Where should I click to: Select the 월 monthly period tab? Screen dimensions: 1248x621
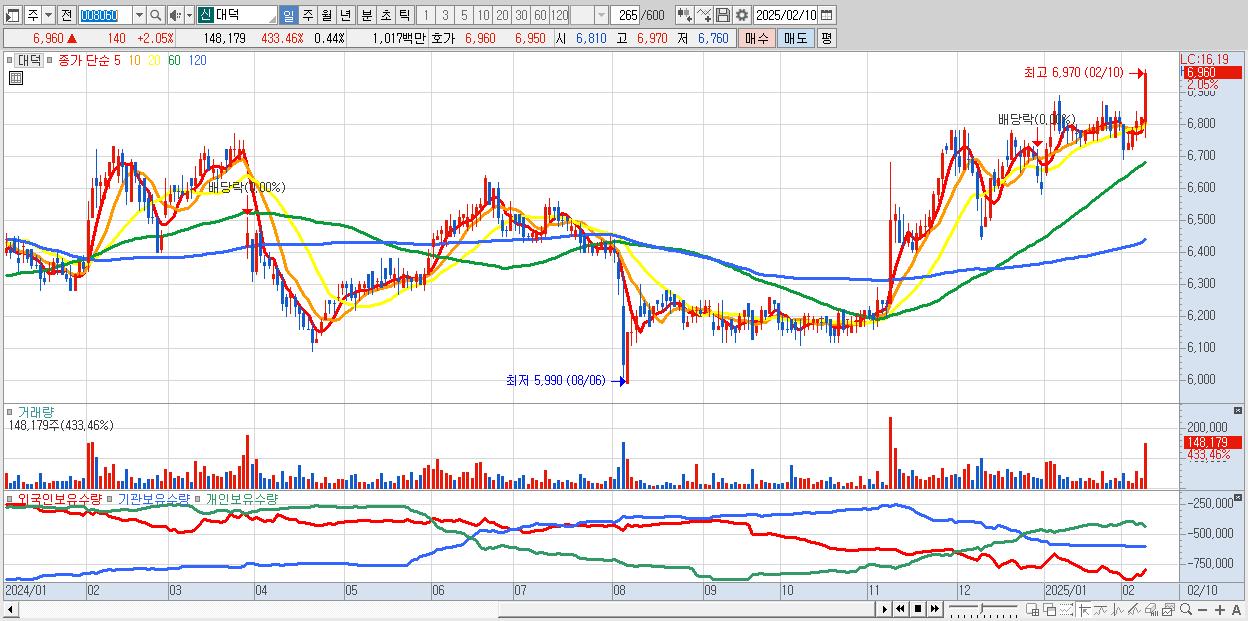tap(326, 16)
